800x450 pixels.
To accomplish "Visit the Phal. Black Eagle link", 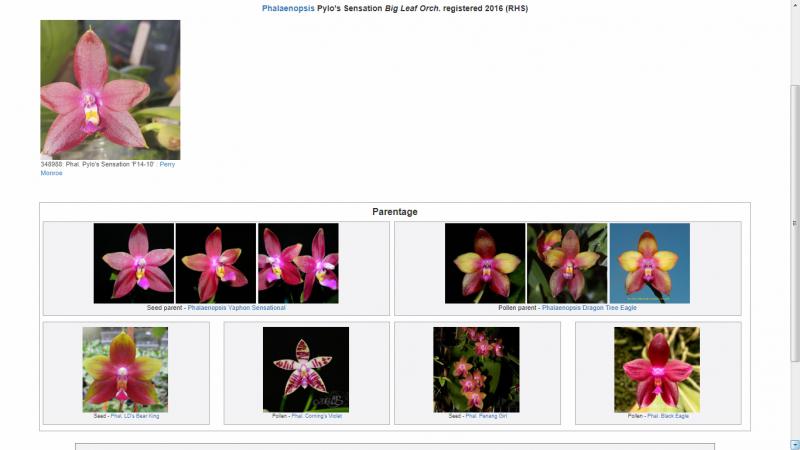I will (667, 416).
